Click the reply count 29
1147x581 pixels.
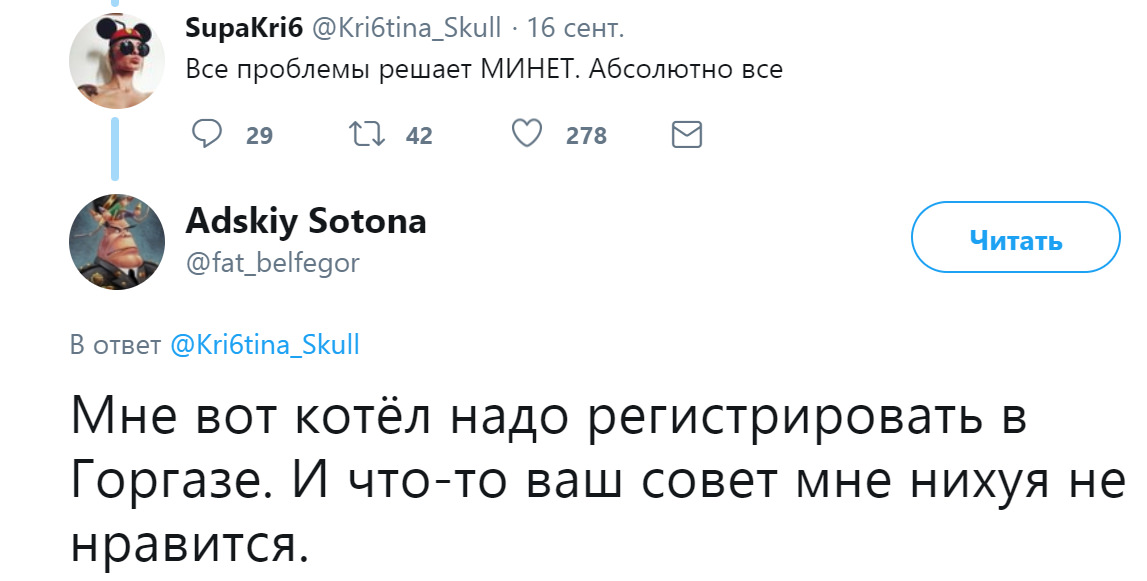click(259, 135)
